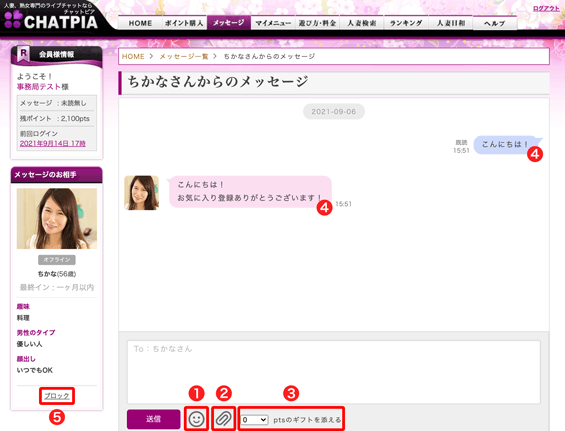Open the HOME navigation tab

pyautogui.click(x=140, y=23)
